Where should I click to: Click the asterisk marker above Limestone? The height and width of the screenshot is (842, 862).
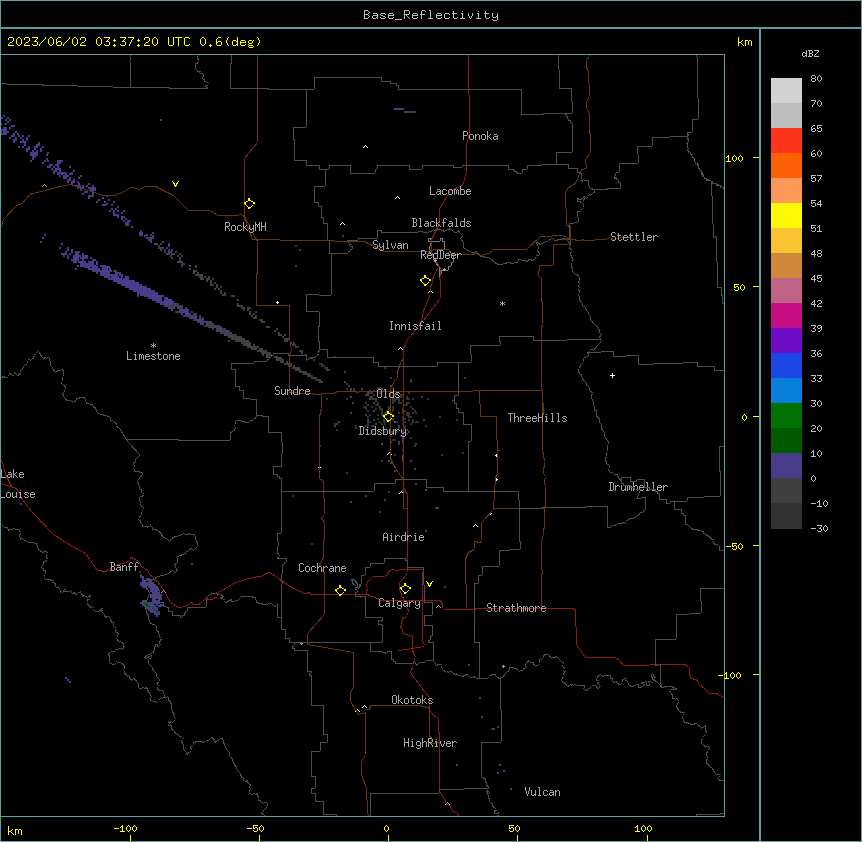click(153, 345)
